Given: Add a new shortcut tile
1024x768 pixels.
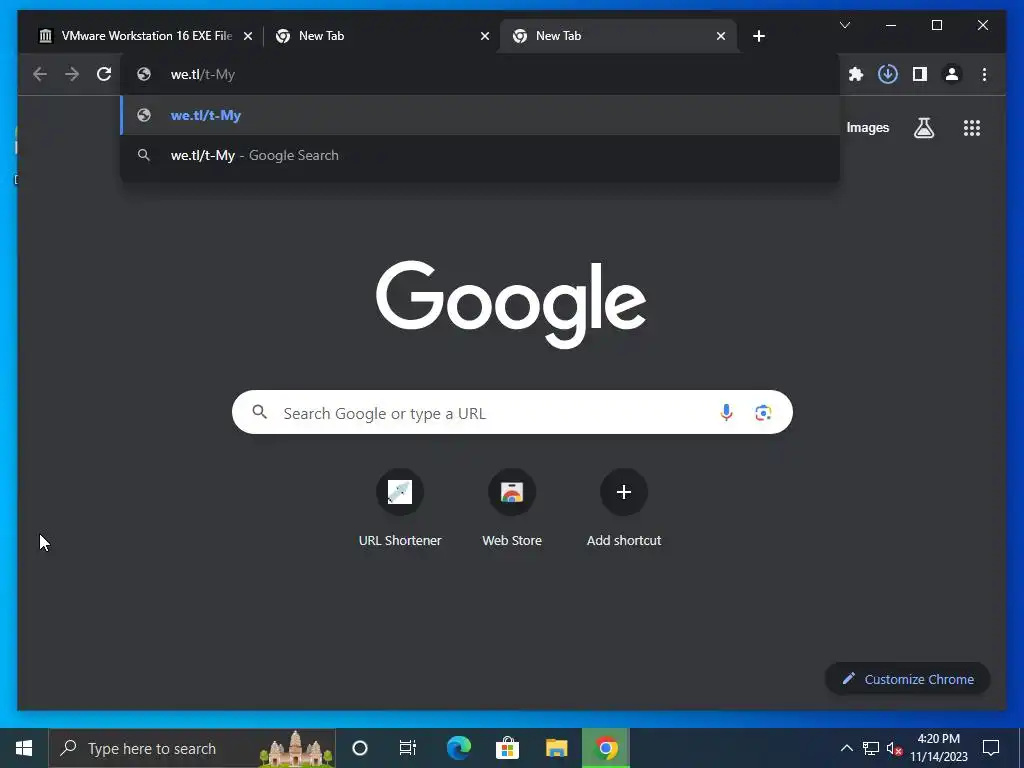Looking at the screenshot, I should tap(624, 508).
